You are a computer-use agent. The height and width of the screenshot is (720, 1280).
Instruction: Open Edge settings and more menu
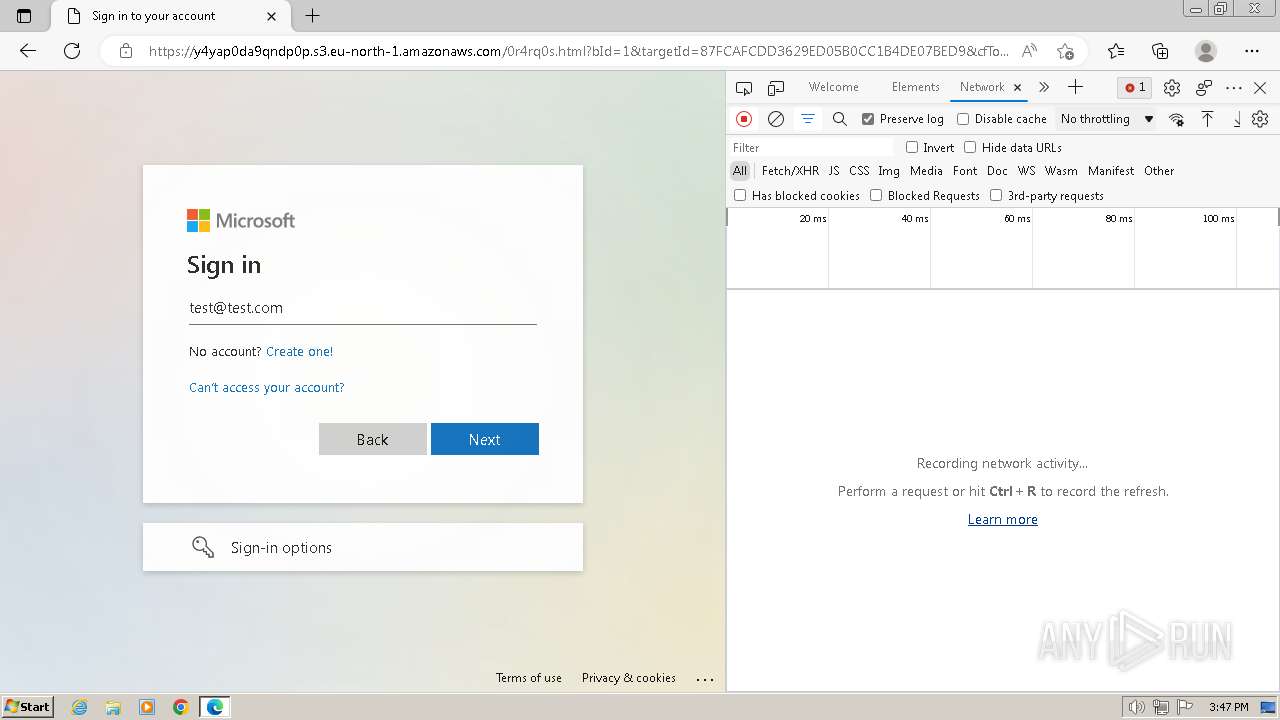[1252, 51]
